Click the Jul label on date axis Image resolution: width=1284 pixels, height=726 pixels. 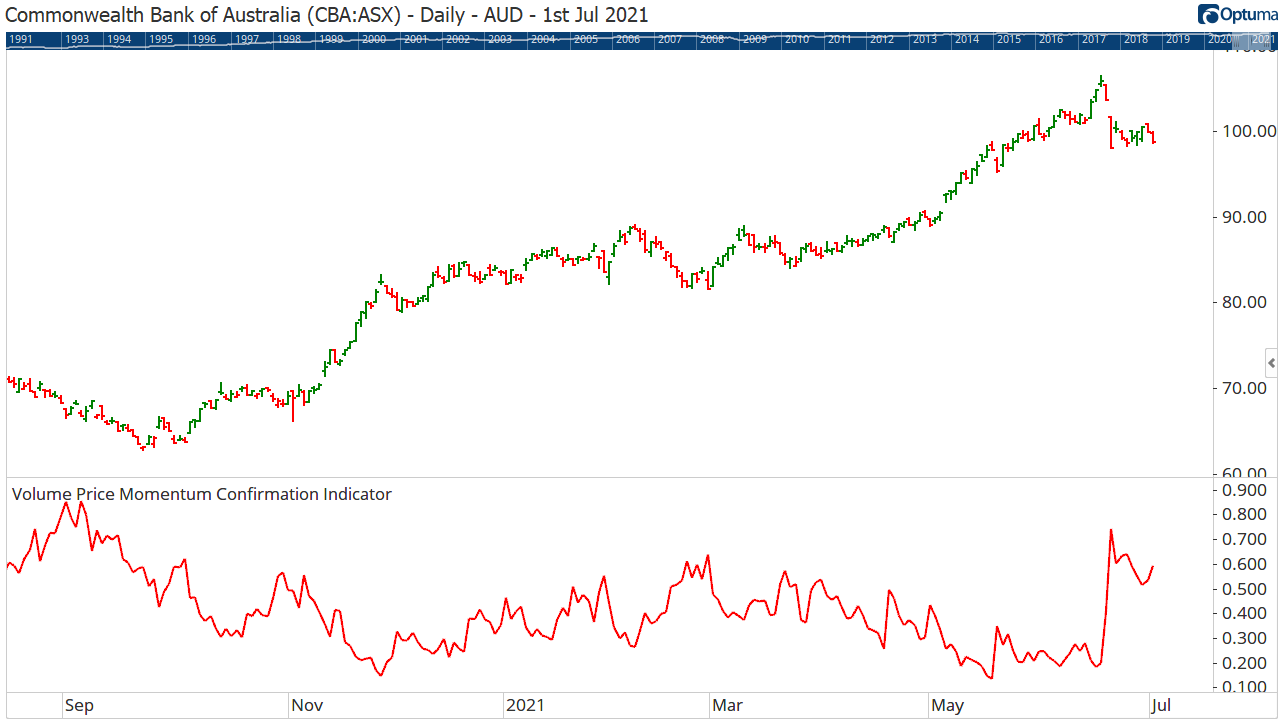(x=1161, y=706)
